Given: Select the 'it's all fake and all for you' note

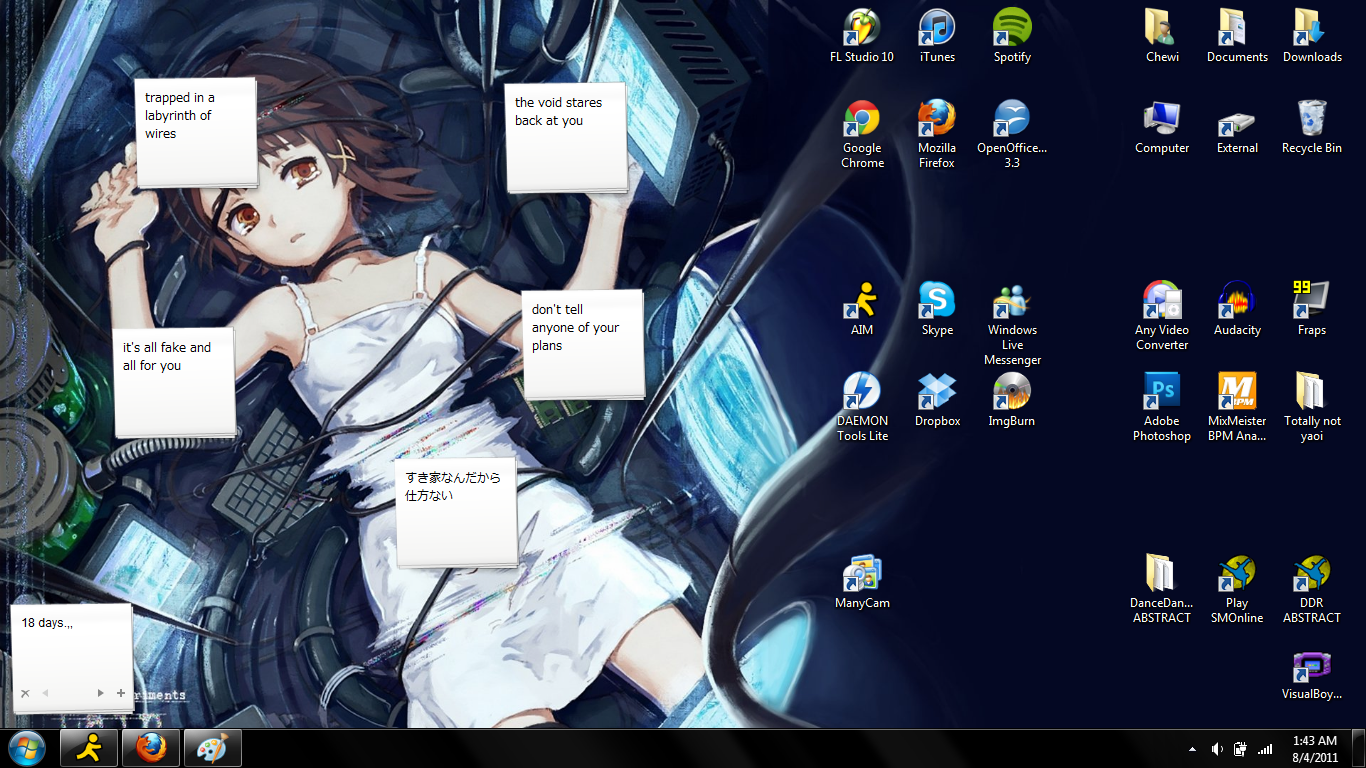Looking at the screenshot, I should (x=174, y=382).
